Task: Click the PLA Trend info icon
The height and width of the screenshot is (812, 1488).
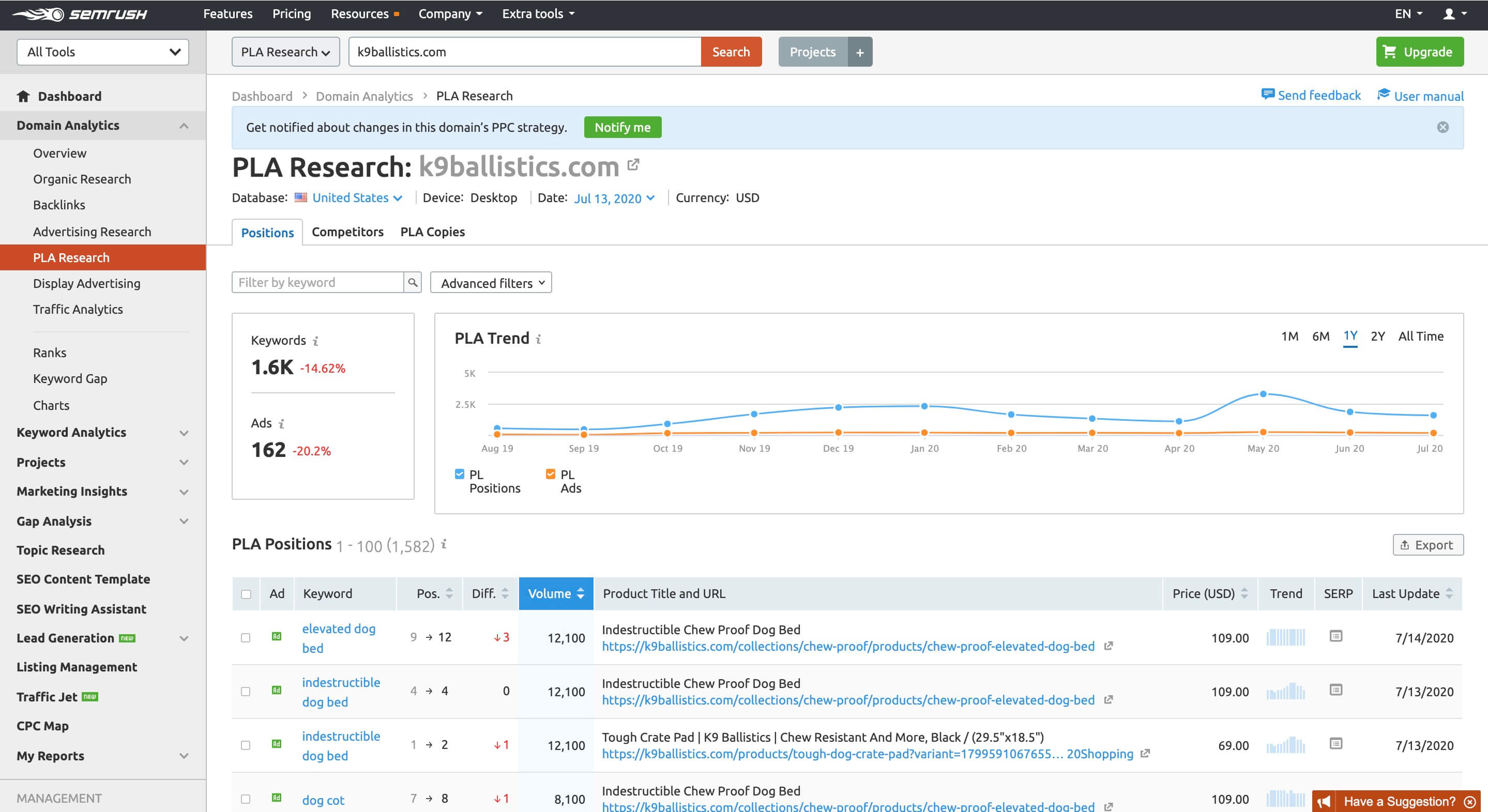Action: 538,339
